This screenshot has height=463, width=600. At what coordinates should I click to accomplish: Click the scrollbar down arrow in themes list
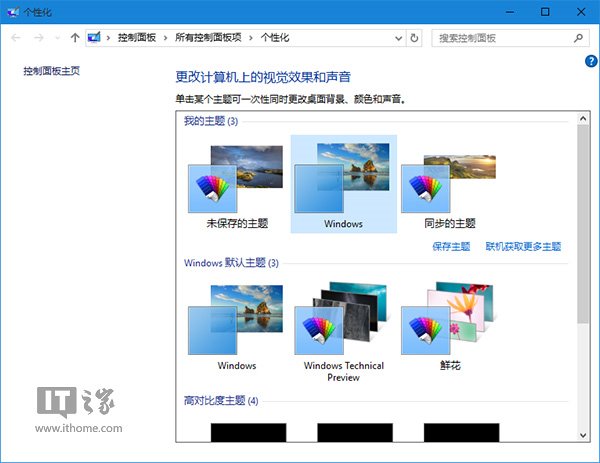point(583,435)
